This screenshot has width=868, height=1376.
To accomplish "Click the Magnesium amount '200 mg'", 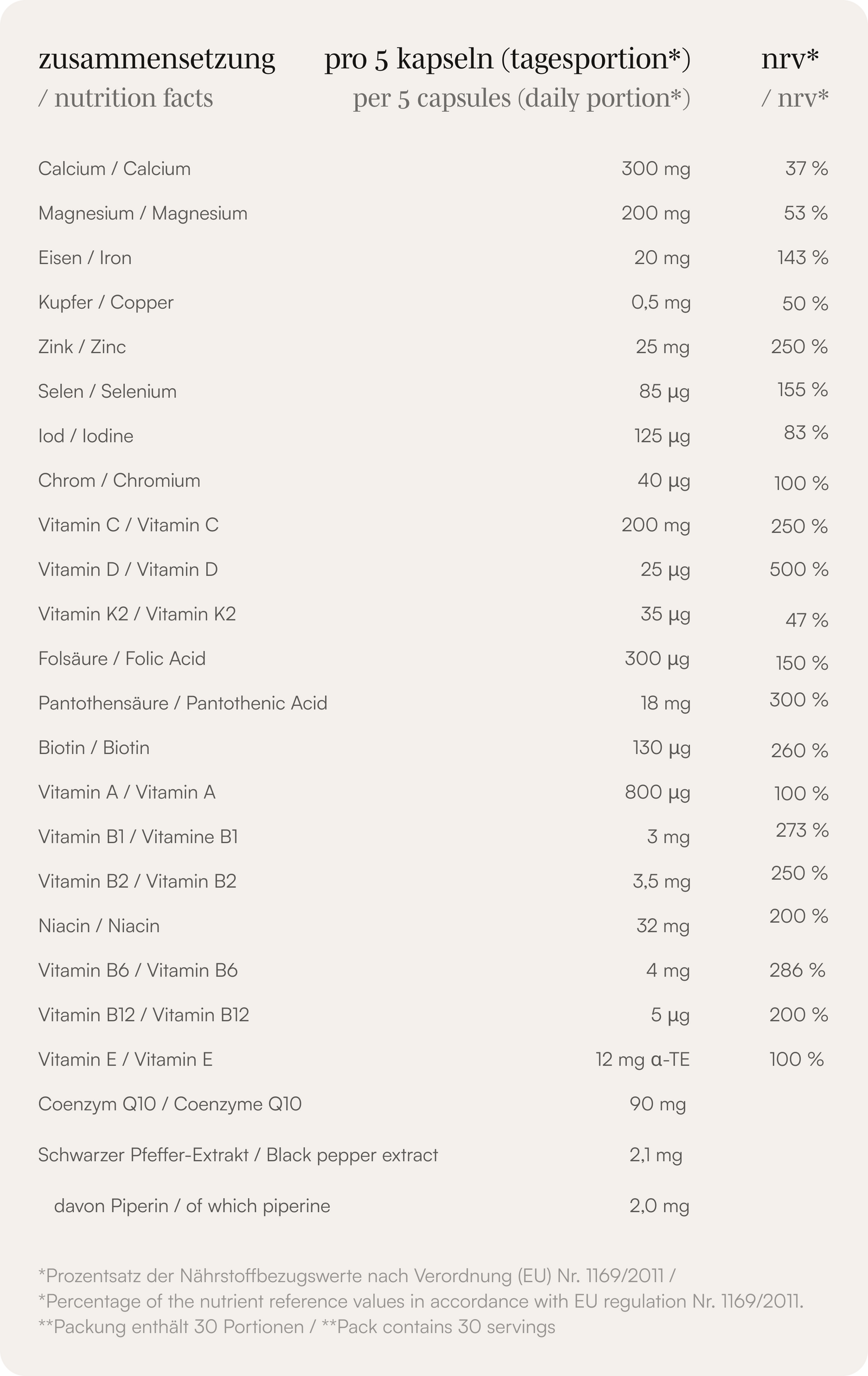I will pos(655,214).
